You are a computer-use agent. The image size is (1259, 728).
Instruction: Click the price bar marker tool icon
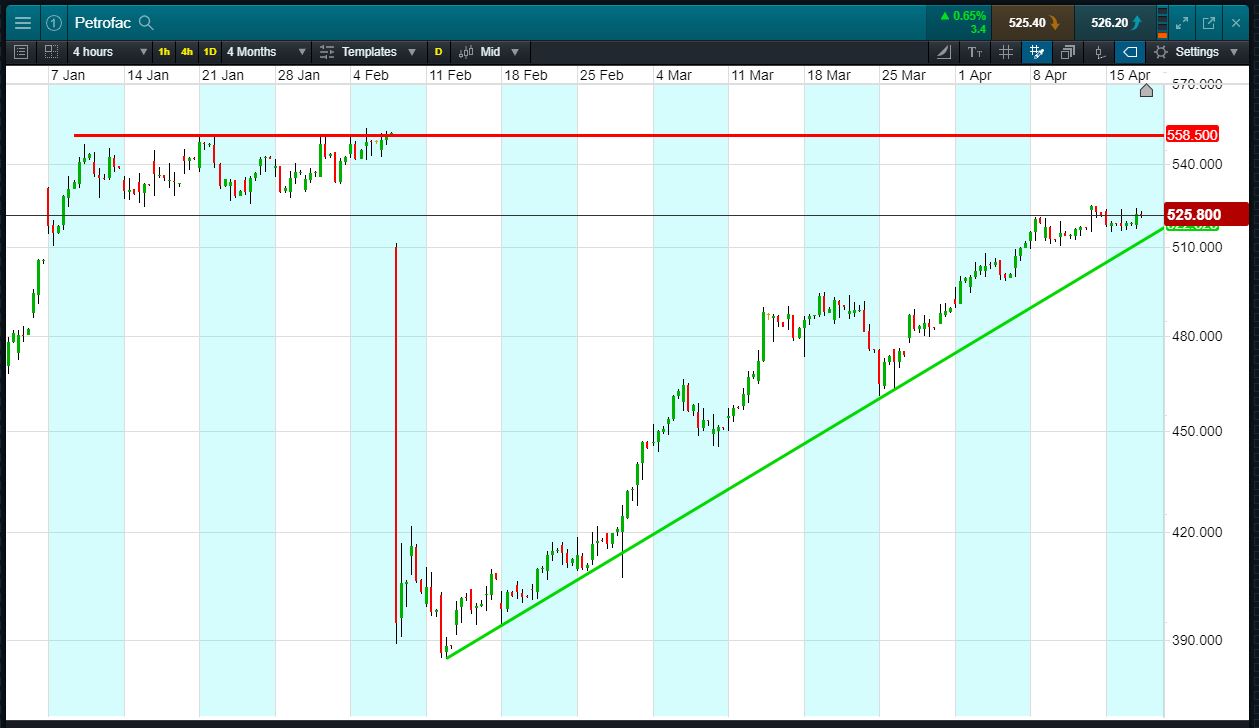(x=1099, y=52)
